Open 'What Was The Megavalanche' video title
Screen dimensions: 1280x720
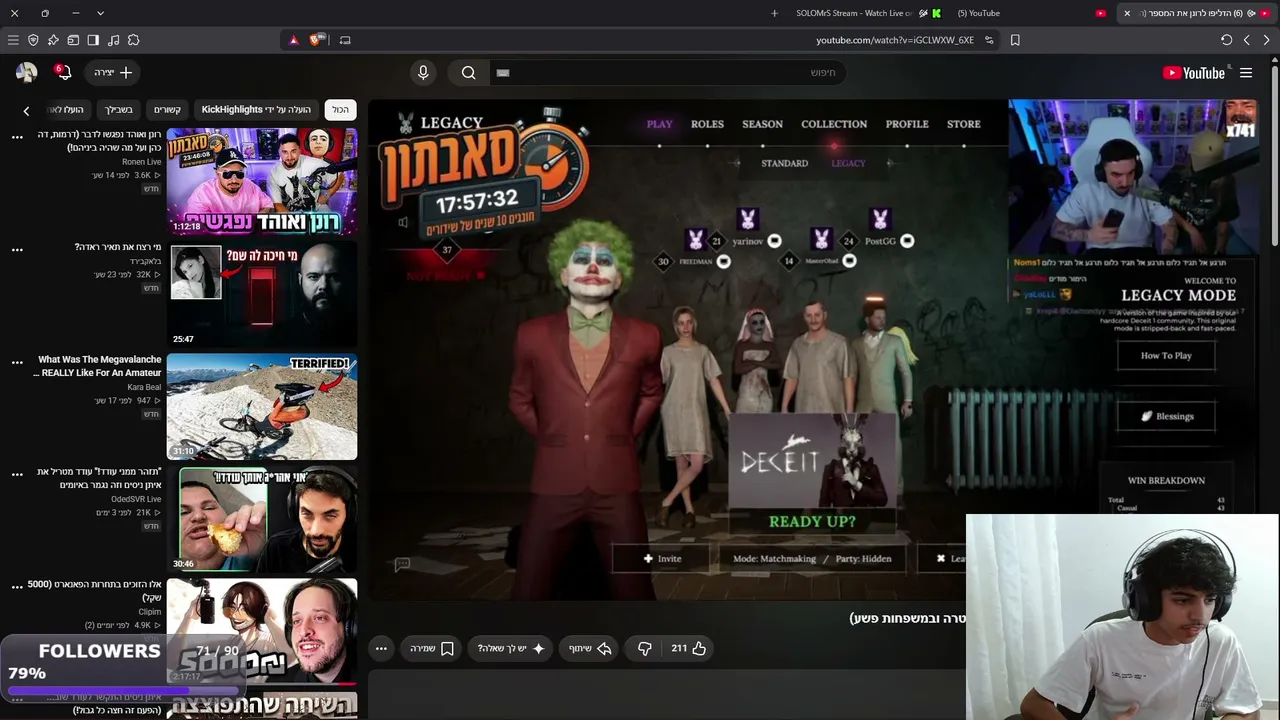(97, 366)
